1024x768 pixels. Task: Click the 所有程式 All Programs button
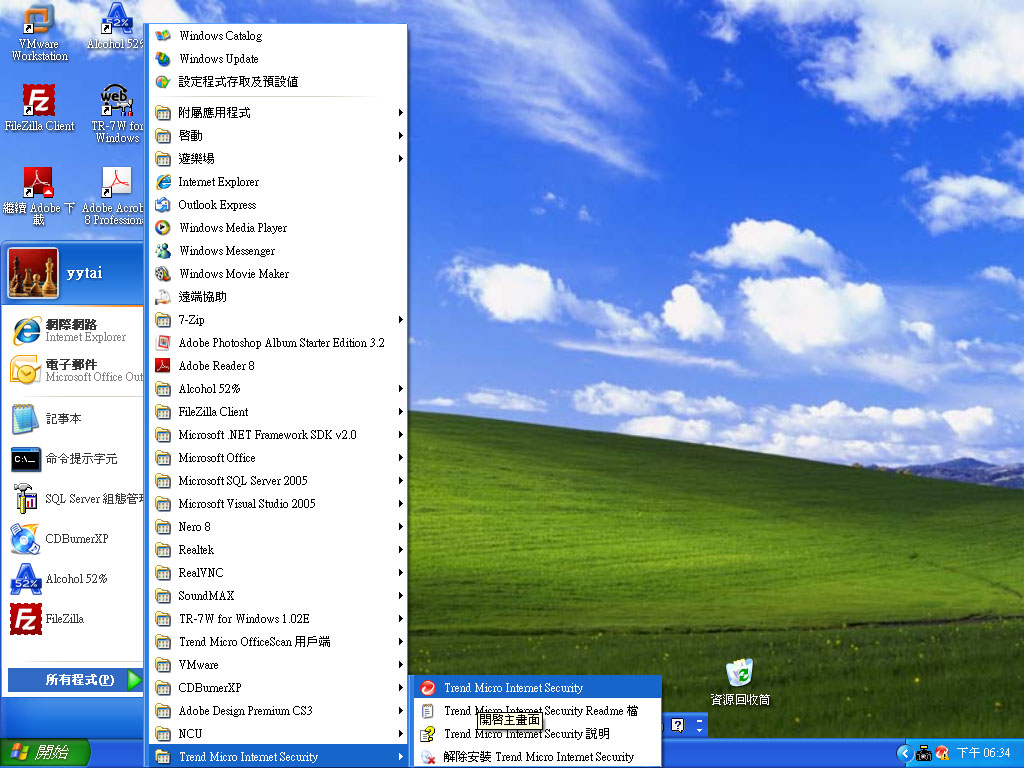coord(75,680)
